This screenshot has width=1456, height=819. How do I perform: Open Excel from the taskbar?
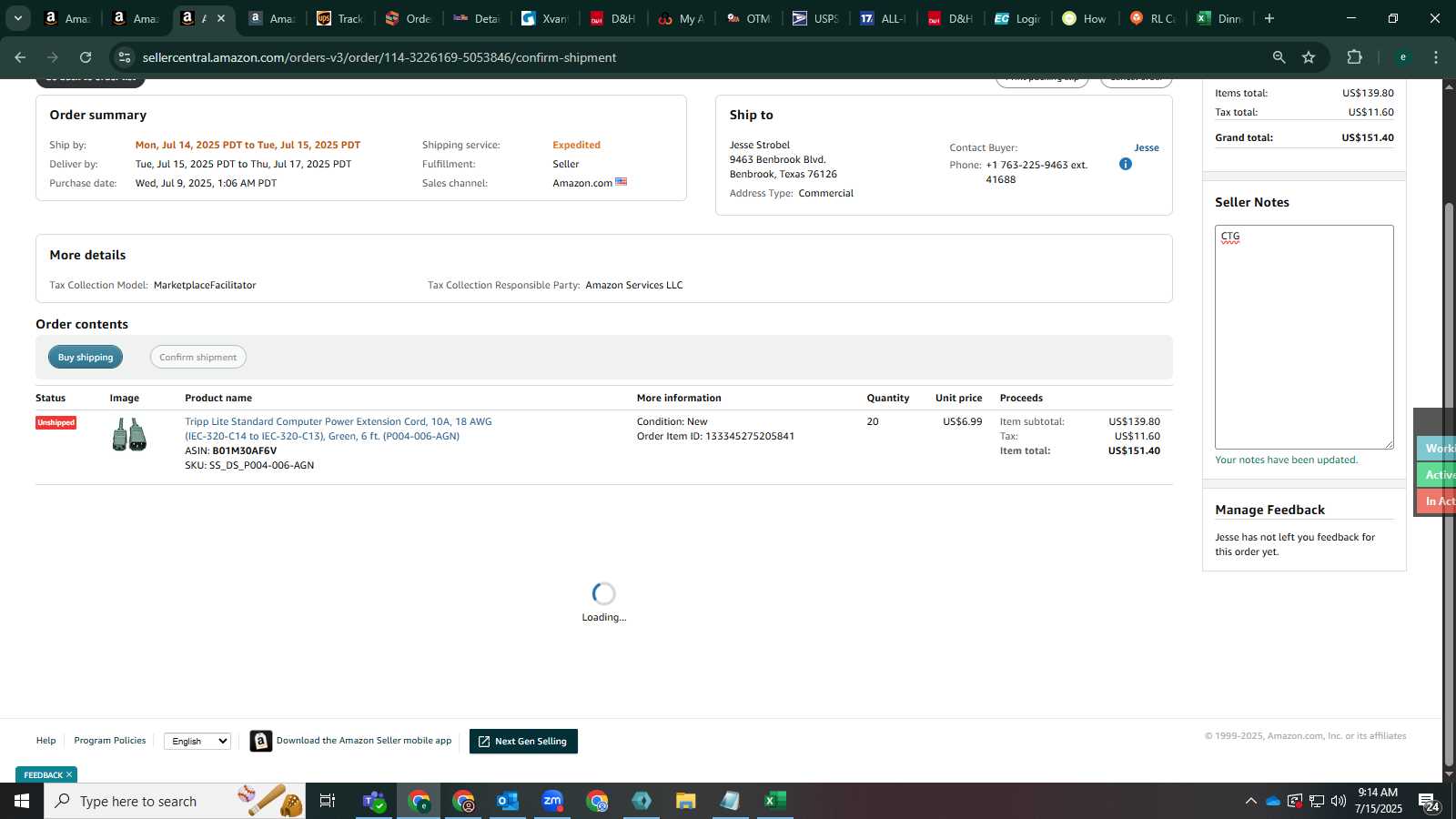775,801
